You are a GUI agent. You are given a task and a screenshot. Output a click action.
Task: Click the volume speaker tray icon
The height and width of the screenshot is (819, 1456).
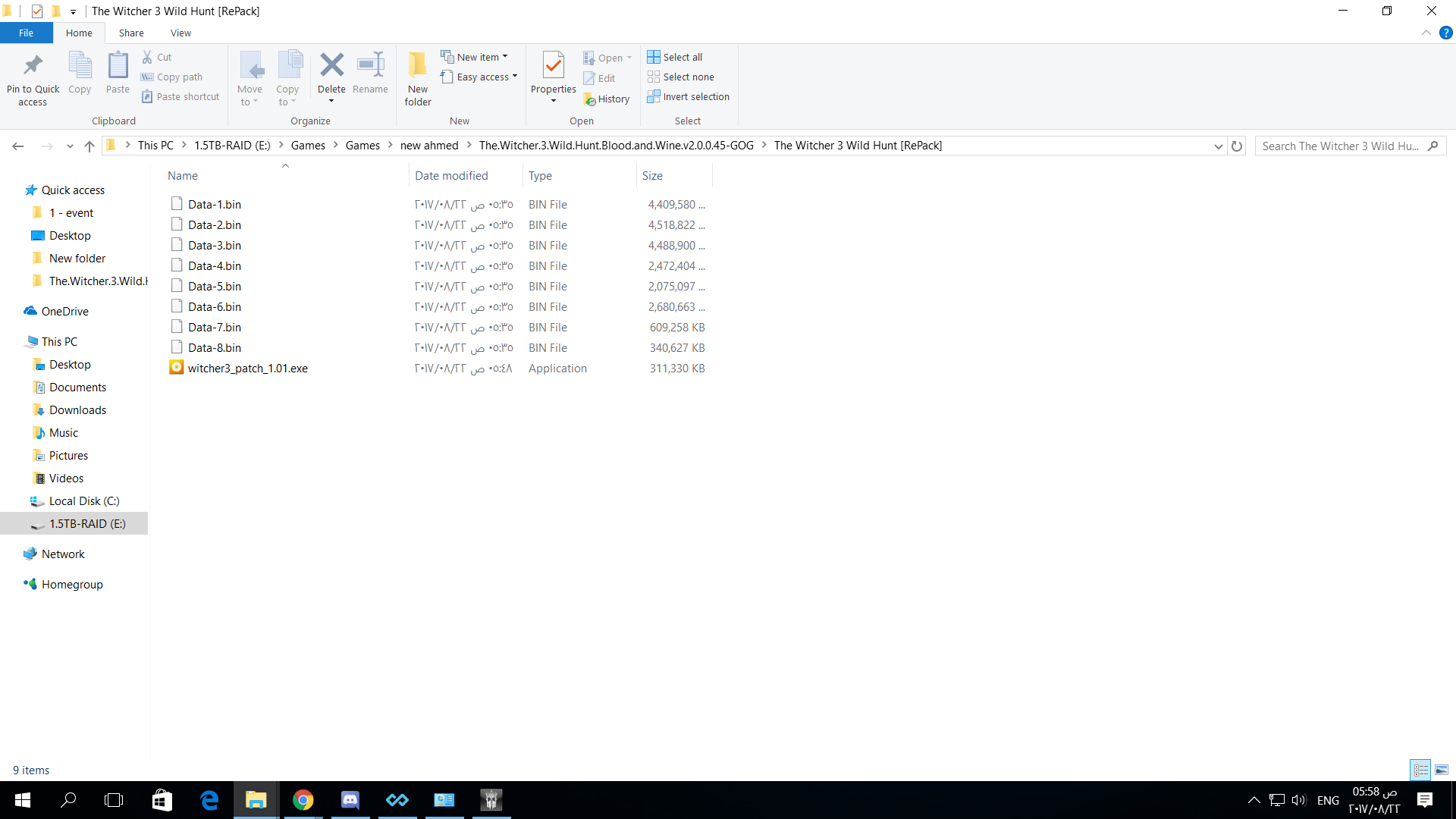pyautogui.click(x=1299, y=800)
